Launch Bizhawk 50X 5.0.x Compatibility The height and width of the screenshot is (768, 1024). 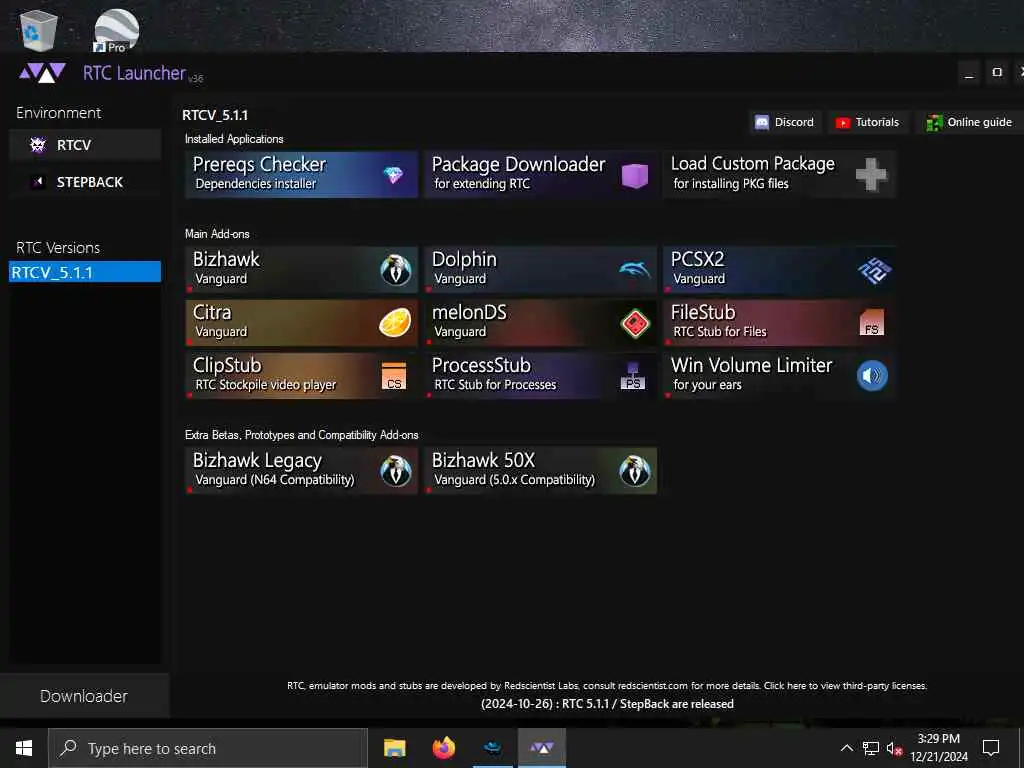[540, 471]
